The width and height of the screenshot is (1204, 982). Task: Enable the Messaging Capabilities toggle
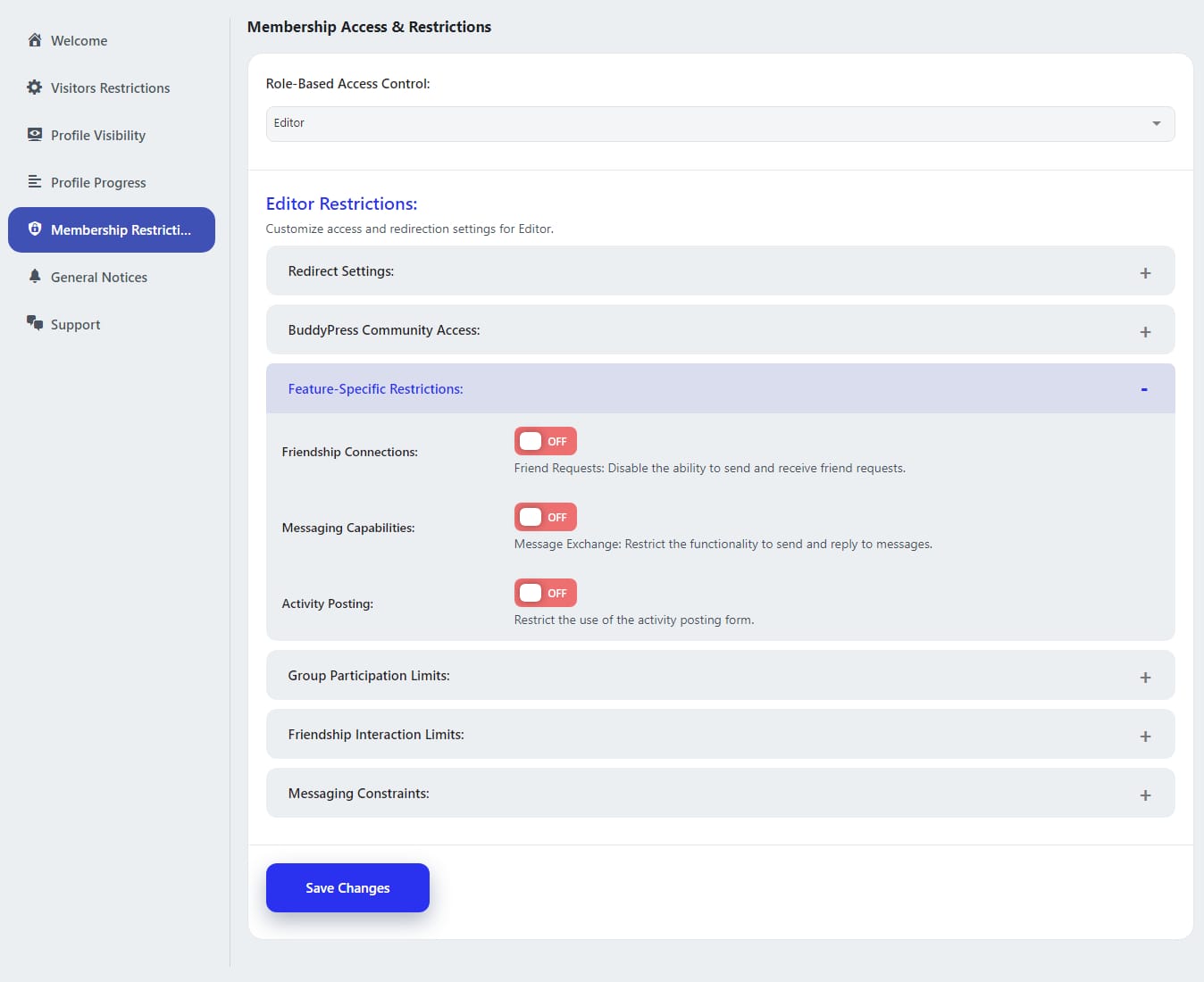pyautogui.click(x=545, y=517)
